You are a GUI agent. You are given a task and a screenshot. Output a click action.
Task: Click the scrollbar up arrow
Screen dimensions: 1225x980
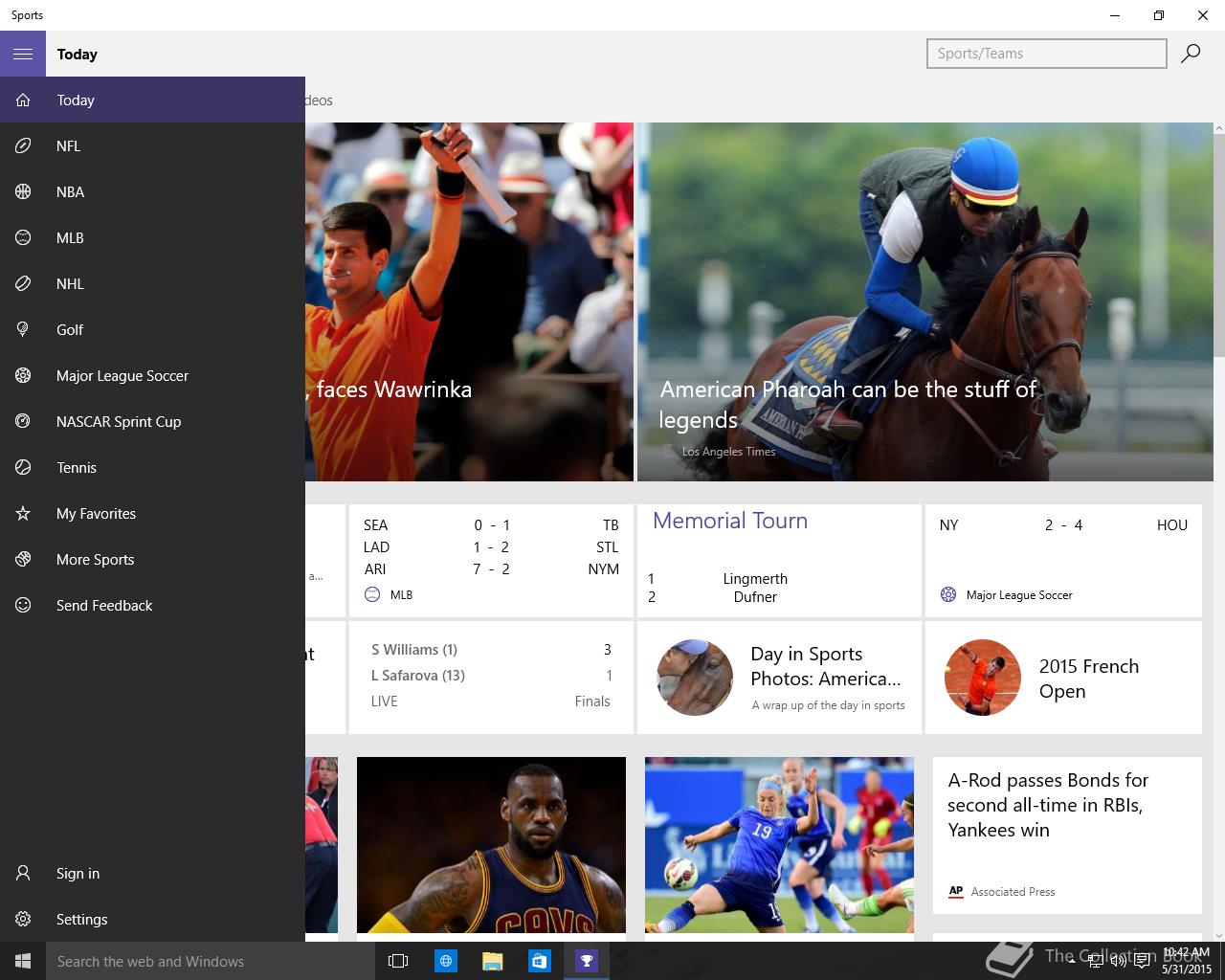(x=1218, y=128)
